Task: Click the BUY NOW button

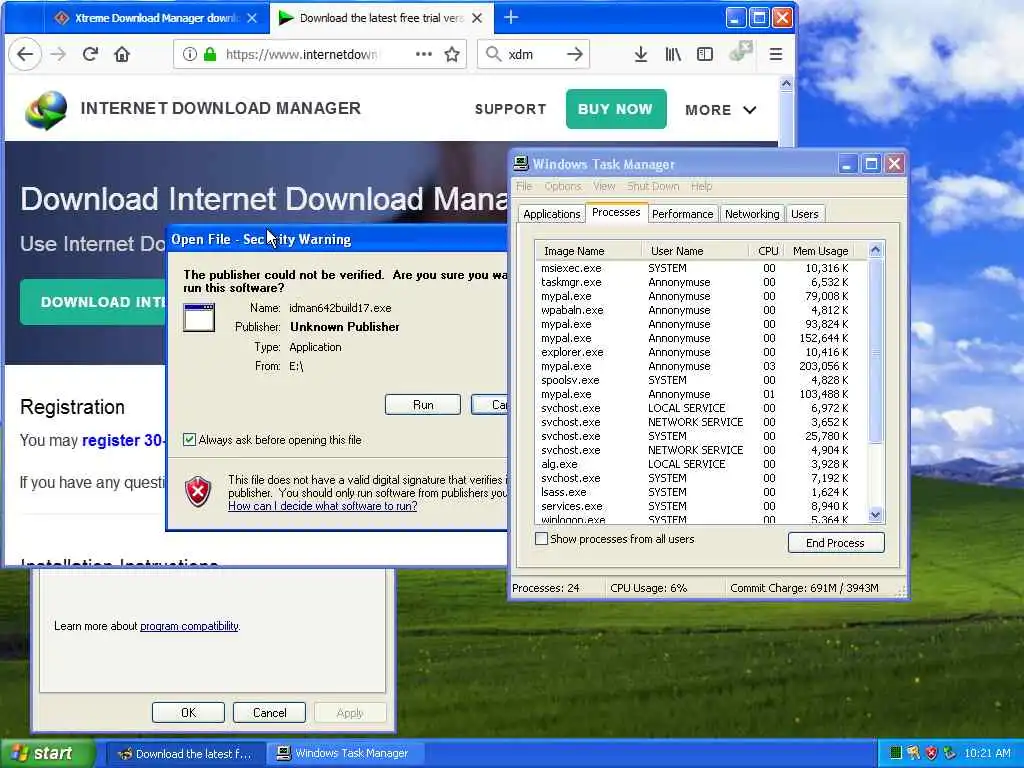Action: pyautogui.click(x=616, y=109)
